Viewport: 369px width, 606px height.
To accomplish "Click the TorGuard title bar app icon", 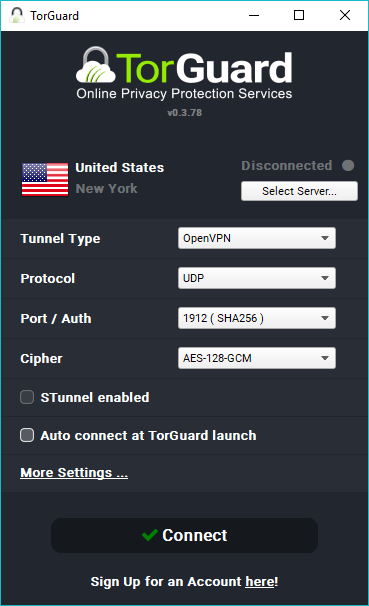I will 17,15.
